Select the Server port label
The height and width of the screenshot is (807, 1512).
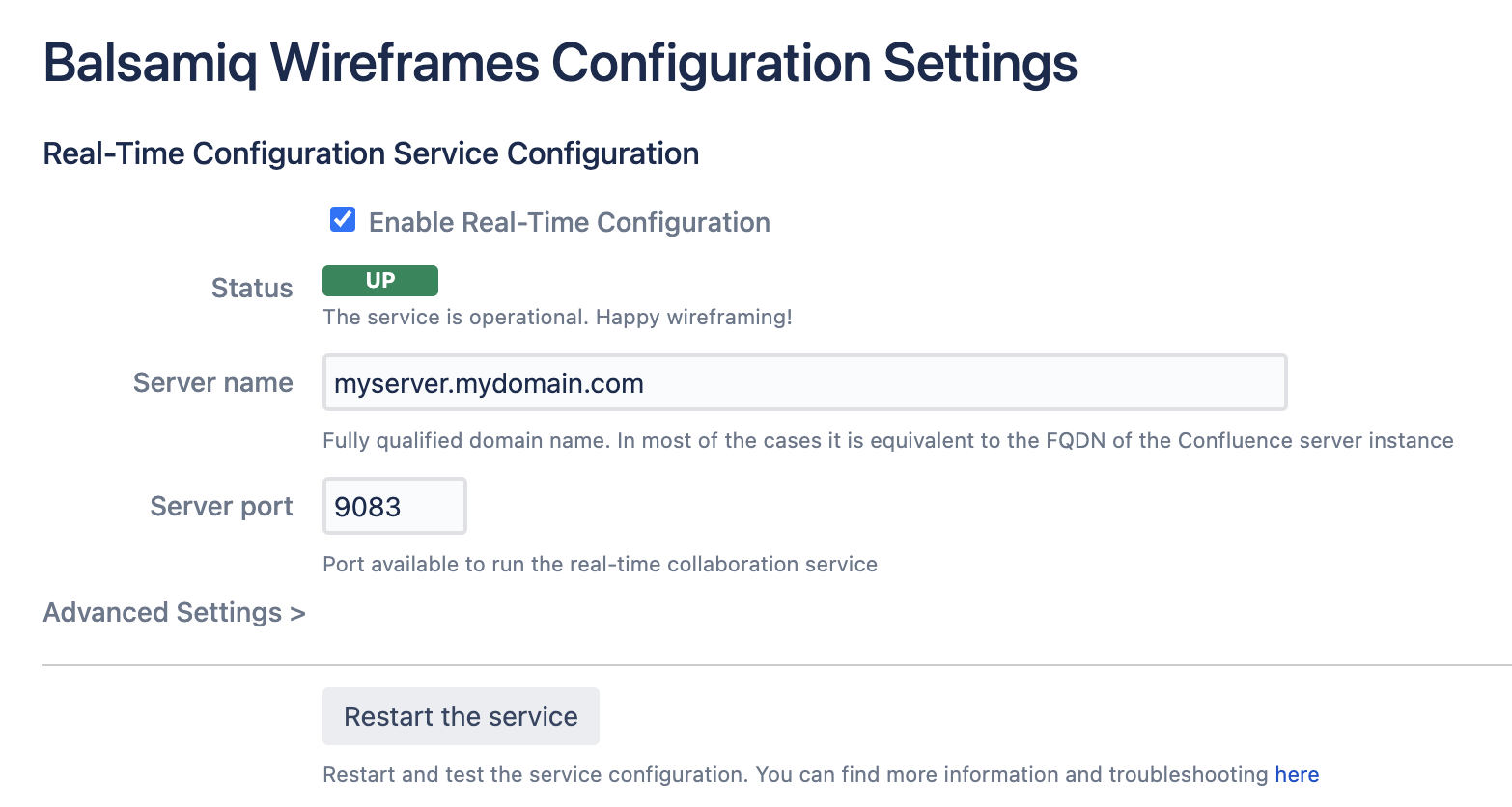click(222, 507)
